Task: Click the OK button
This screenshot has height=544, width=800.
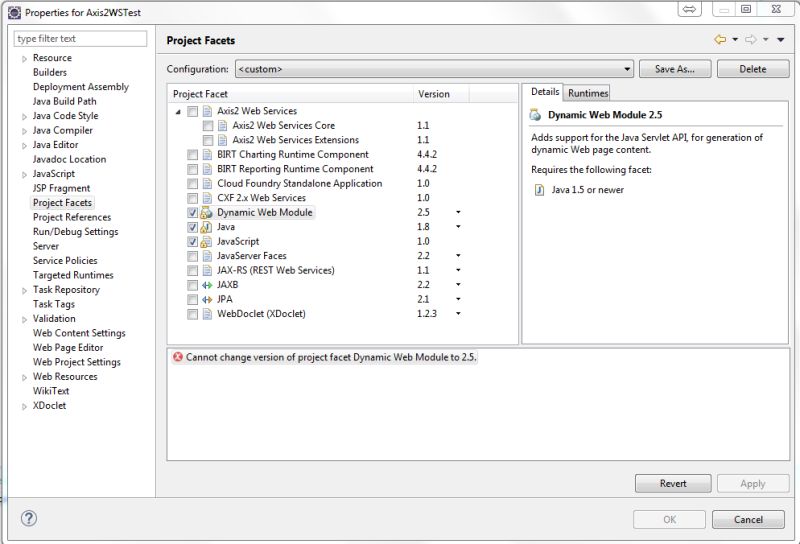Action: (x=669, y=520)
